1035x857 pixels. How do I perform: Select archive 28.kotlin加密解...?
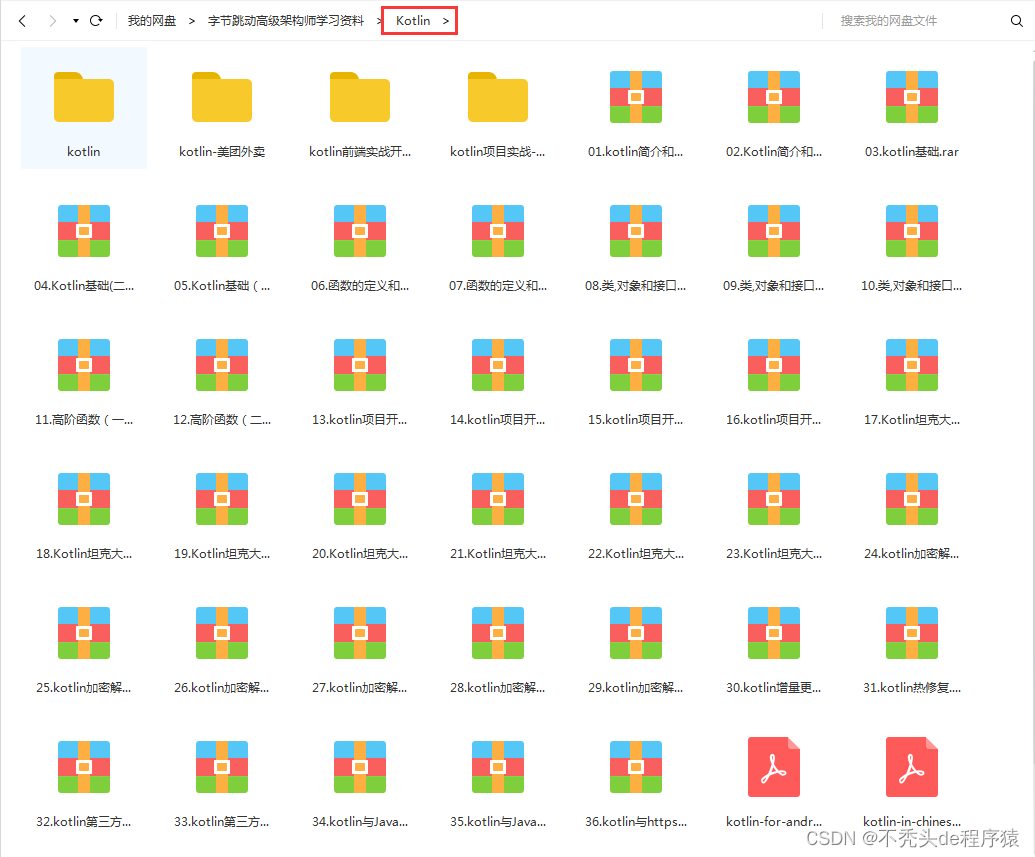498,633
